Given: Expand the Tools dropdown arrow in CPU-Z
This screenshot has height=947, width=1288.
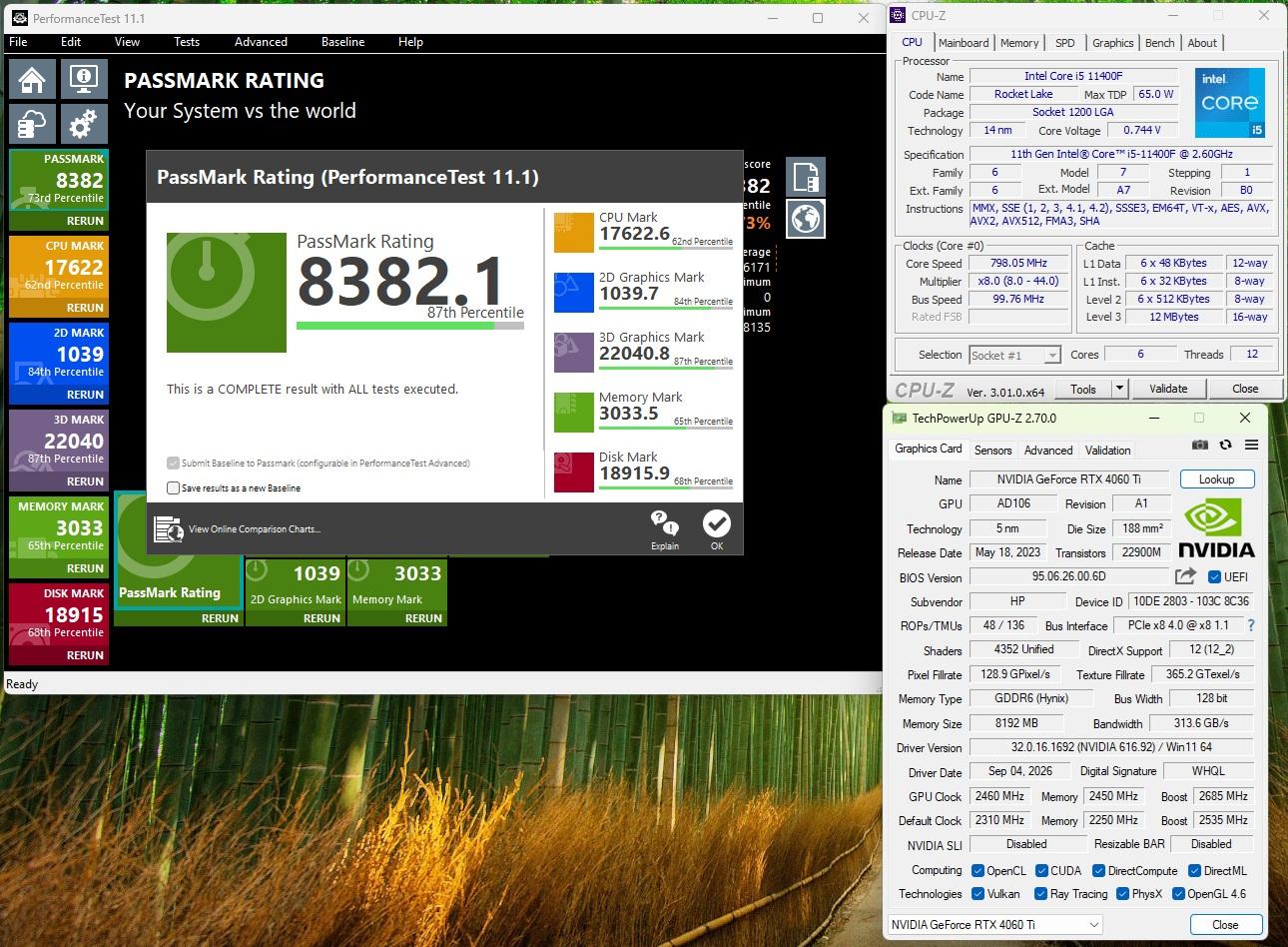Looking at the screenshot, I should (1119, 389).
